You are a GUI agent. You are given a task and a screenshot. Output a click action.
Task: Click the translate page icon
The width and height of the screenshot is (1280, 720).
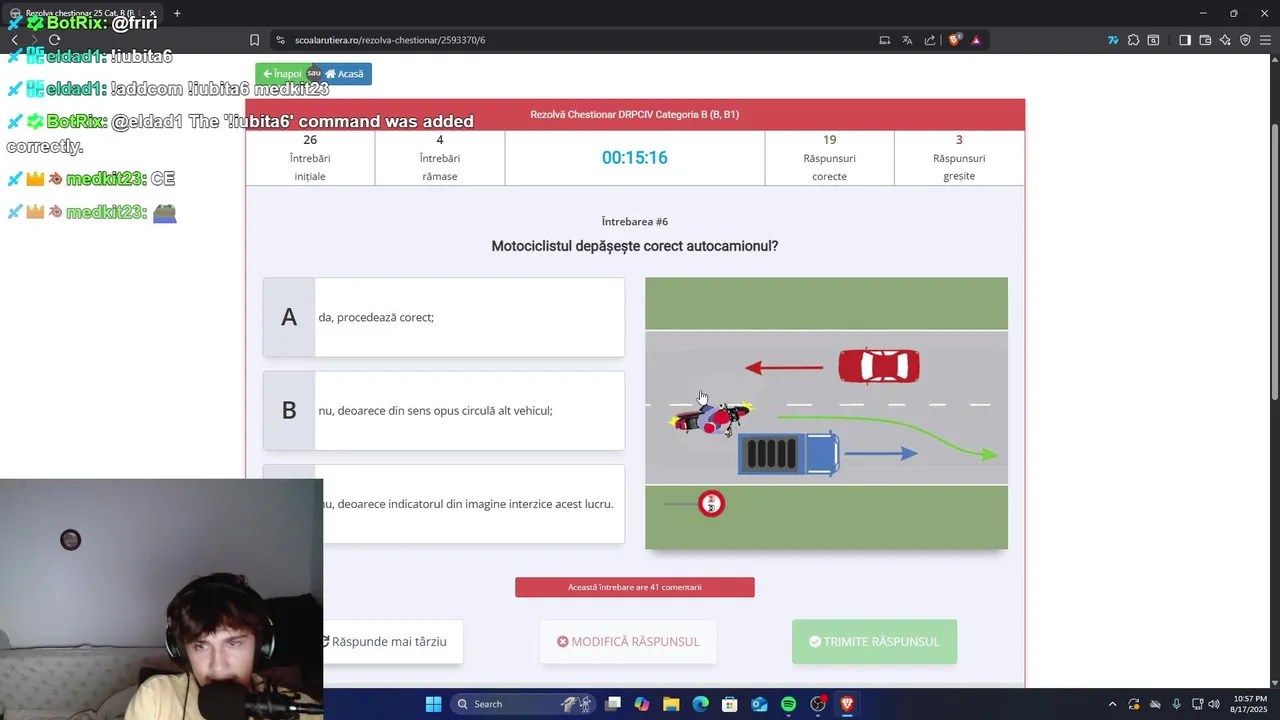point(907,40)
